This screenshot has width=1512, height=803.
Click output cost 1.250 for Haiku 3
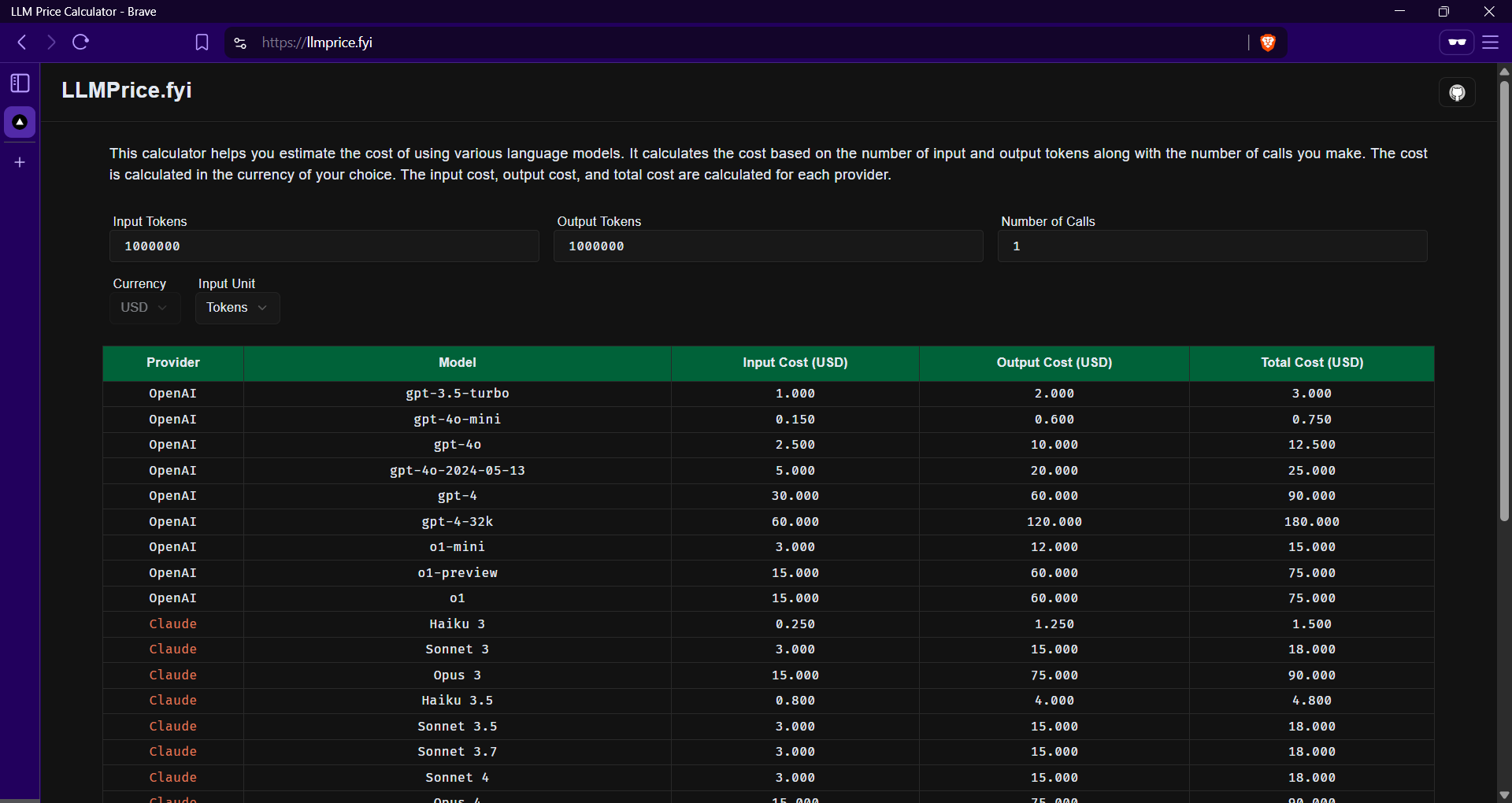pyautogui.click(x=1054, y=624)
